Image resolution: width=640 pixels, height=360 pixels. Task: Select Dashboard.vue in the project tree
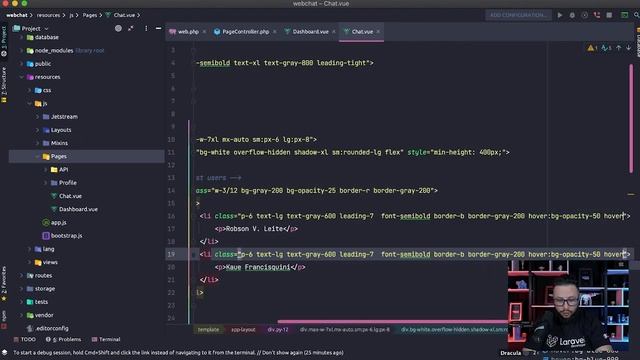click(78, 209)
